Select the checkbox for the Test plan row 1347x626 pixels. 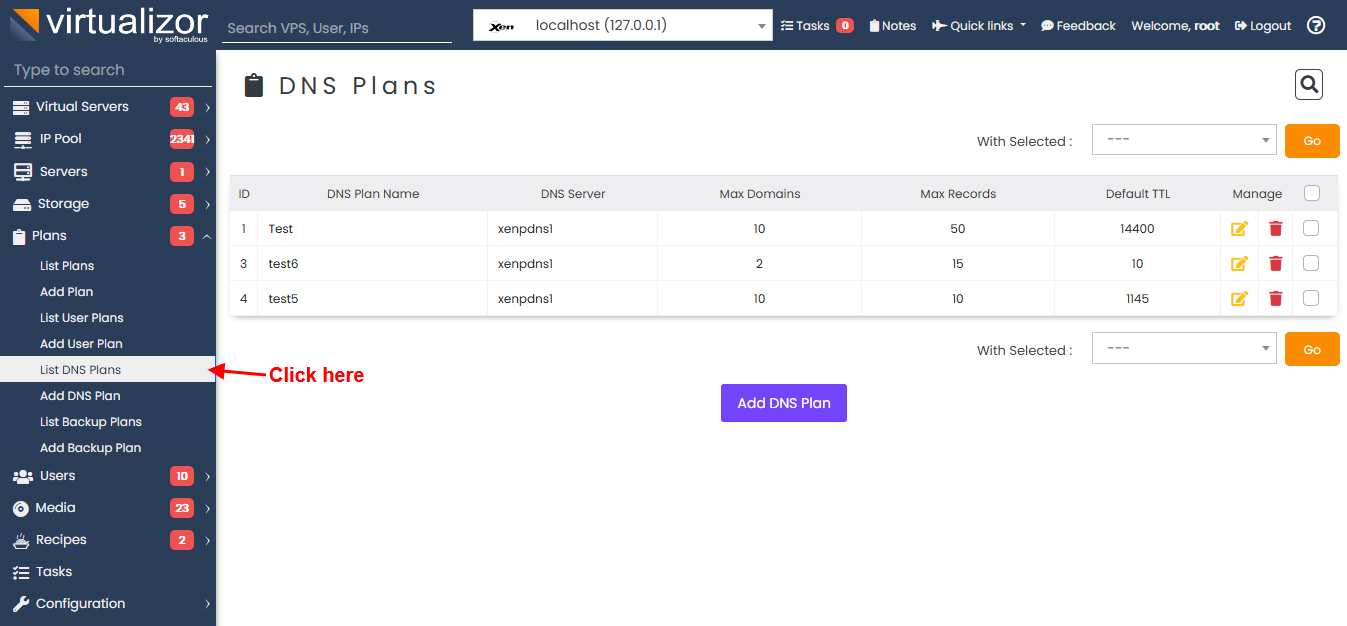pos(1312,228)
